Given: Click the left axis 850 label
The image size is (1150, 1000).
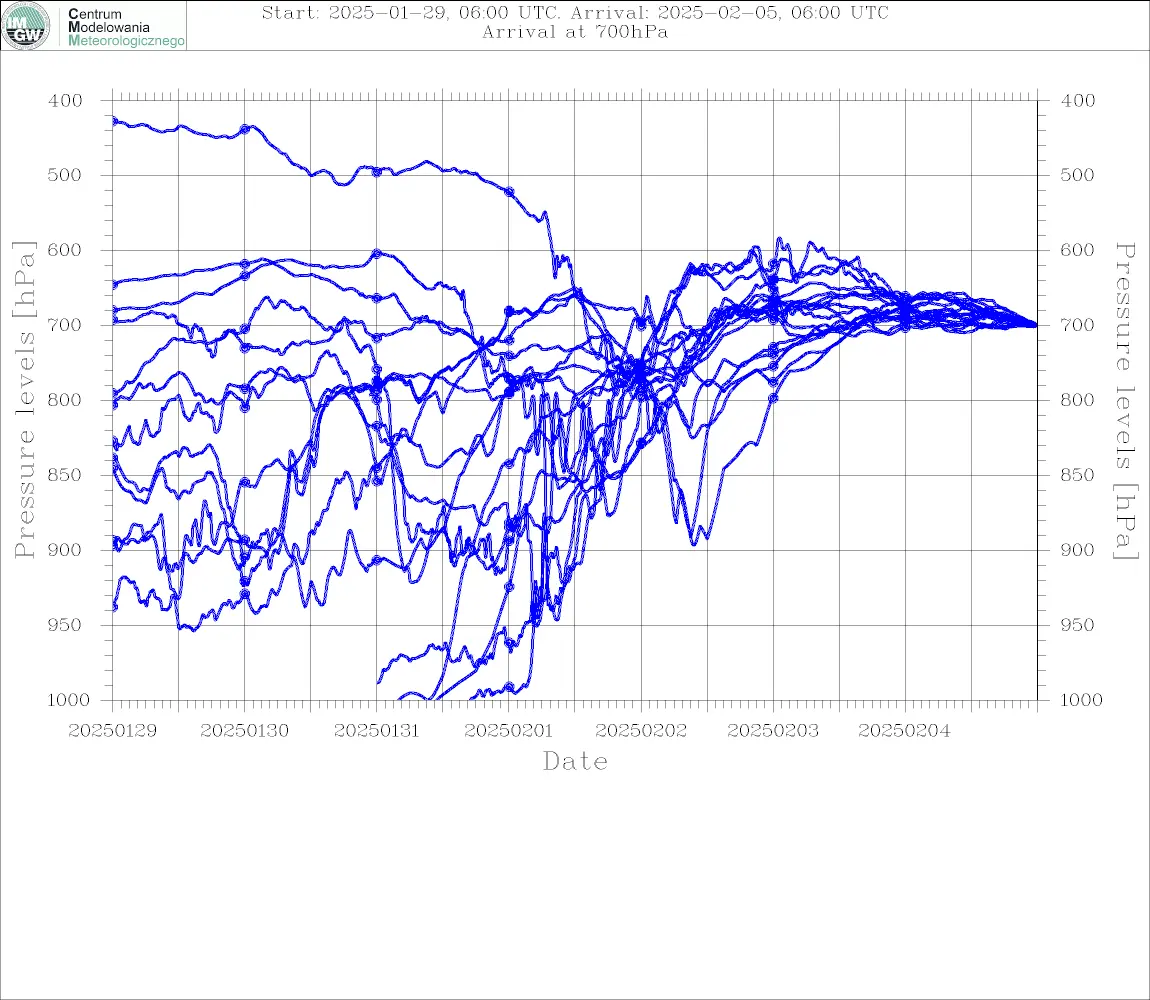Looking at the screenshot, I should tap(65, 475).
